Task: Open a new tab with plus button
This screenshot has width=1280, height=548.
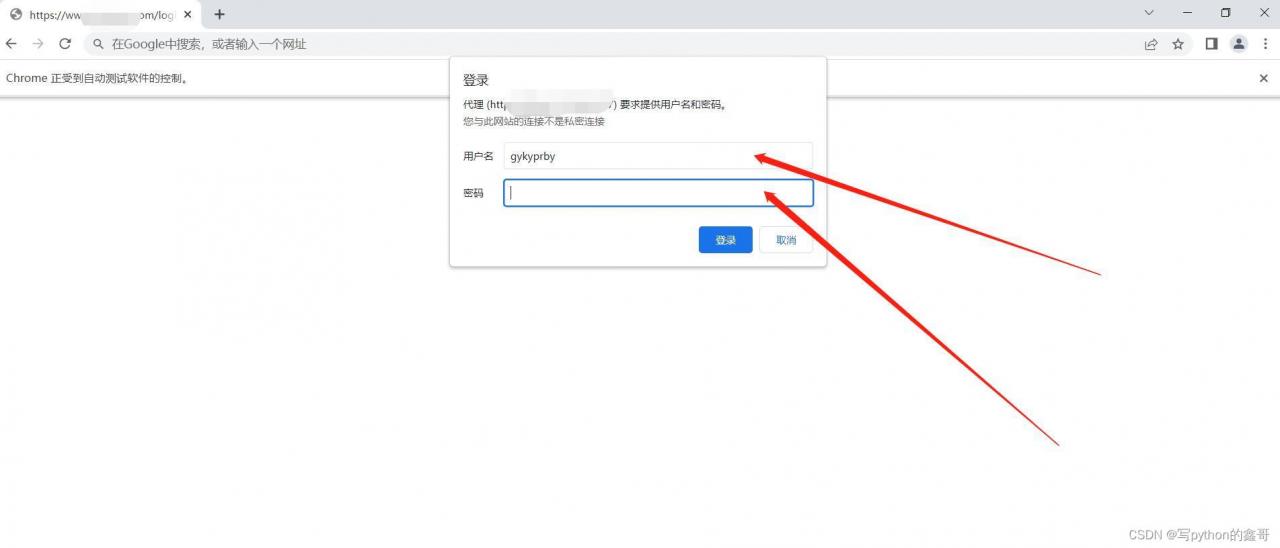Action: (x=220, y=14)
